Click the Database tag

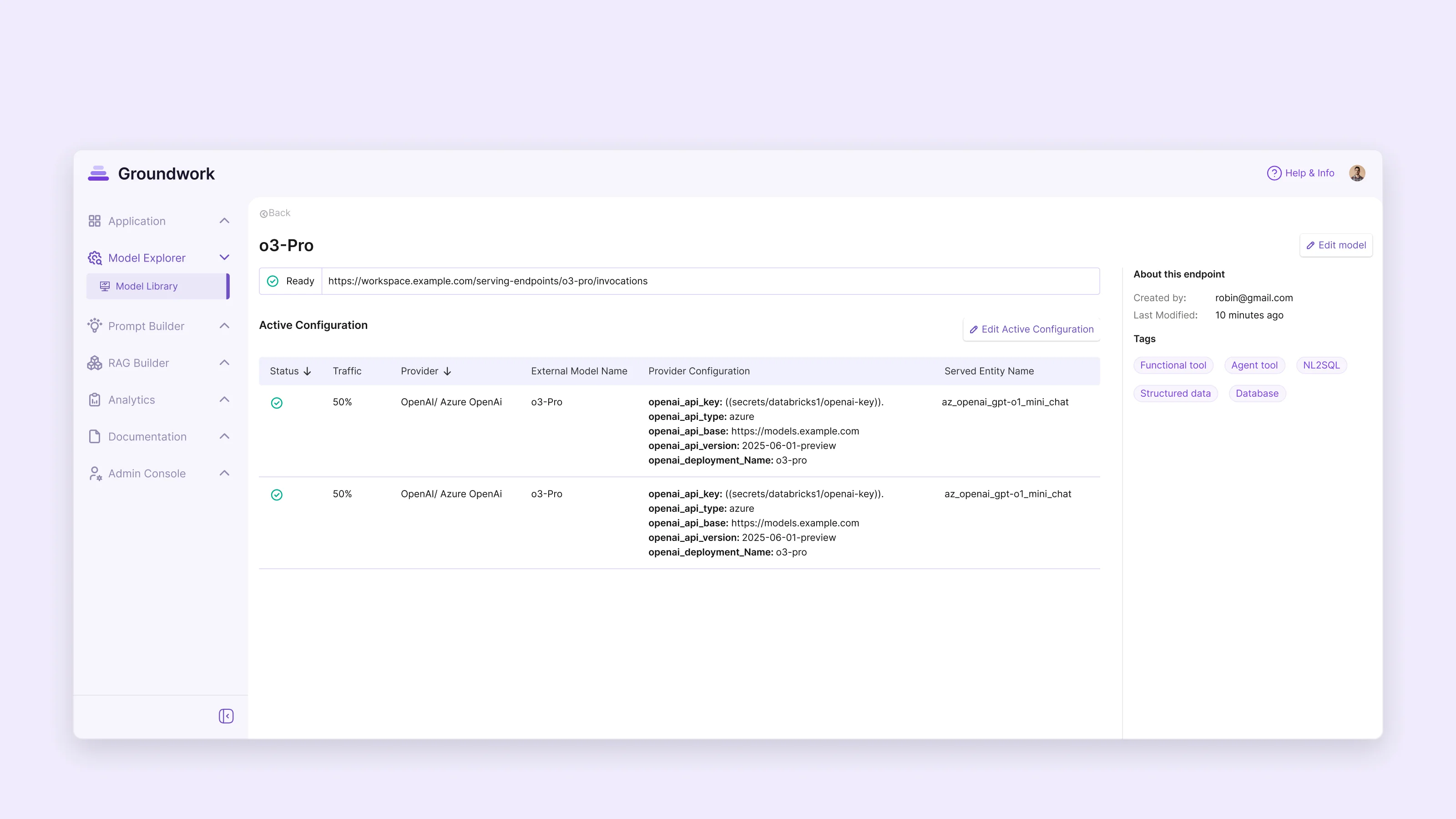[x=1257, y=394]
